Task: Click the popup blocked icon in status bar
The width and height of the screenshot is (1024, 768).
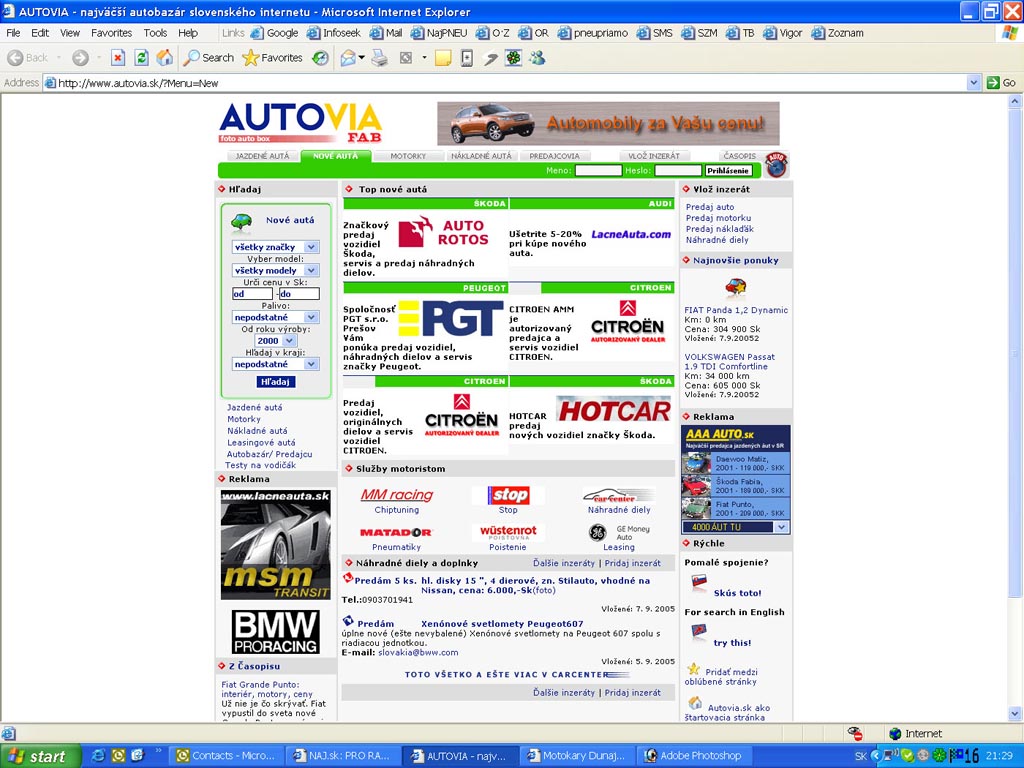Action: pyautogui.click(x=854, y=733)
